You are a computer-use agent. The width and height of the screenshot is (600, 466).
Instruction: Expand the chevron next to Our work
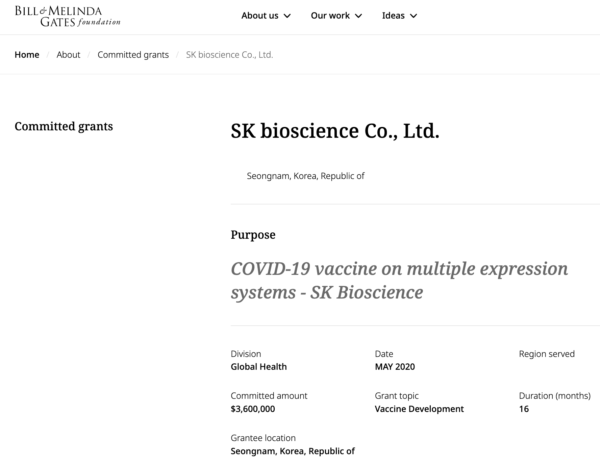click(357, 16)
